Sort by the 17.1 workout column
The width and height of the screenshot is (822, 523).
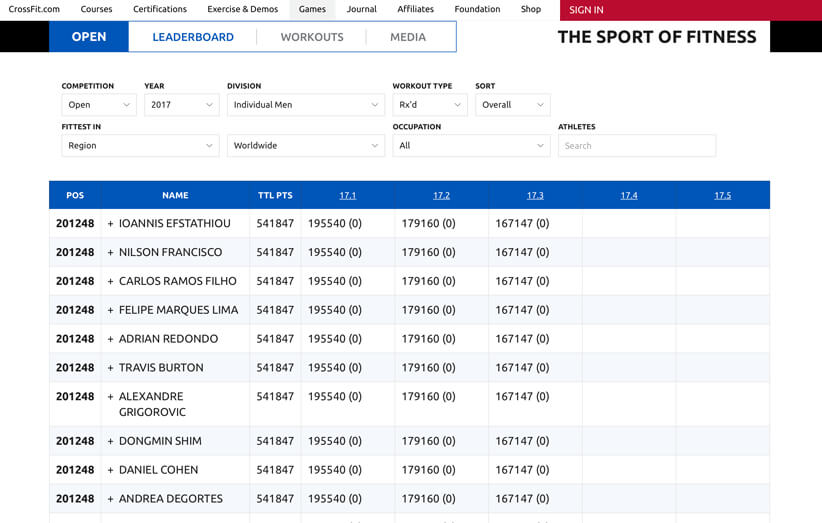tap(347, 195)
